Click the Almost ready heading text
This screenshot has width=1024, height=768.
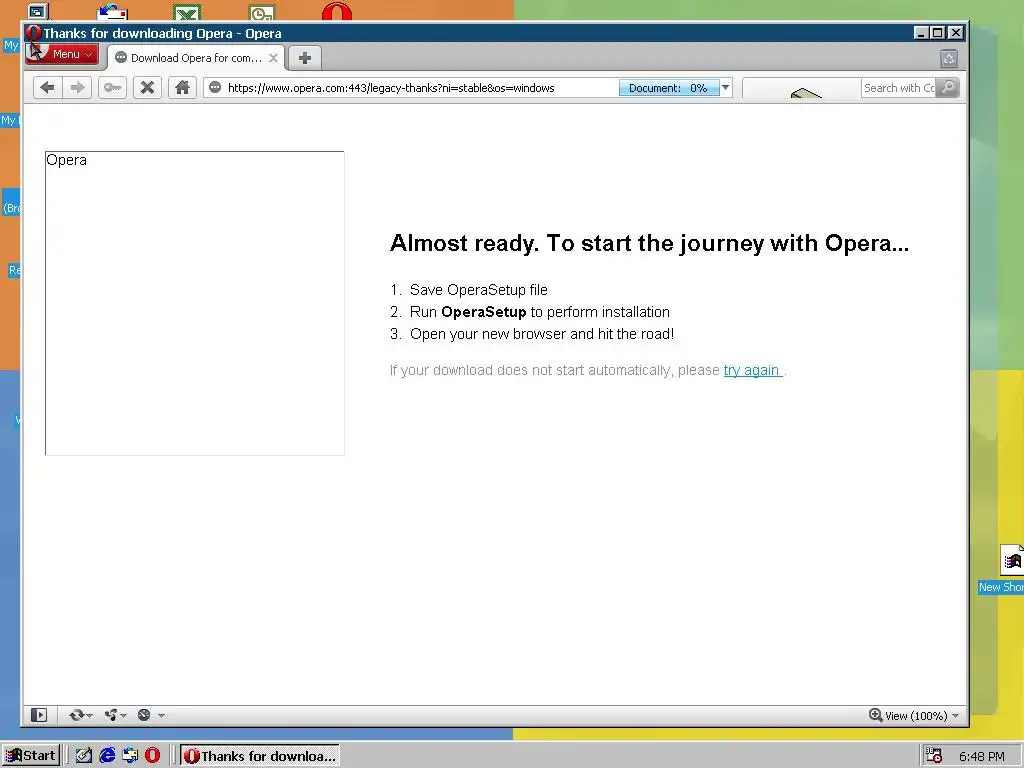(649, 243)
